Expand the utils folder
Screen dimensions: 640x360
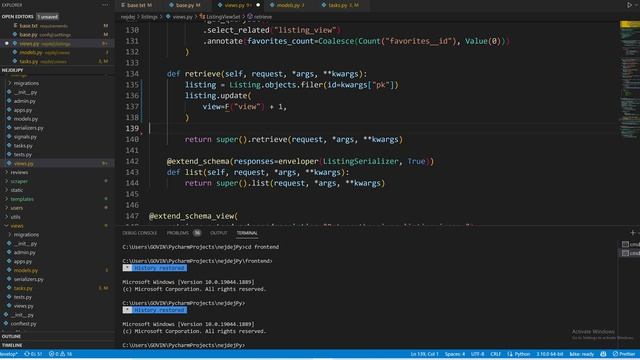(16, 217)
